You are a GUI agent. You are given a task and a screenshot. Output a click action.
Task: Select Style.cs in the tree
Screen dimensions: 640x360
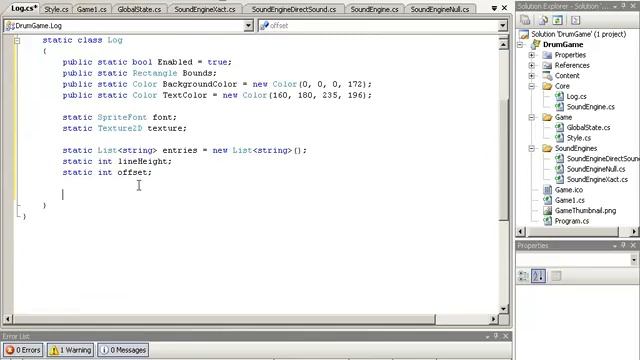click(578, 138)
